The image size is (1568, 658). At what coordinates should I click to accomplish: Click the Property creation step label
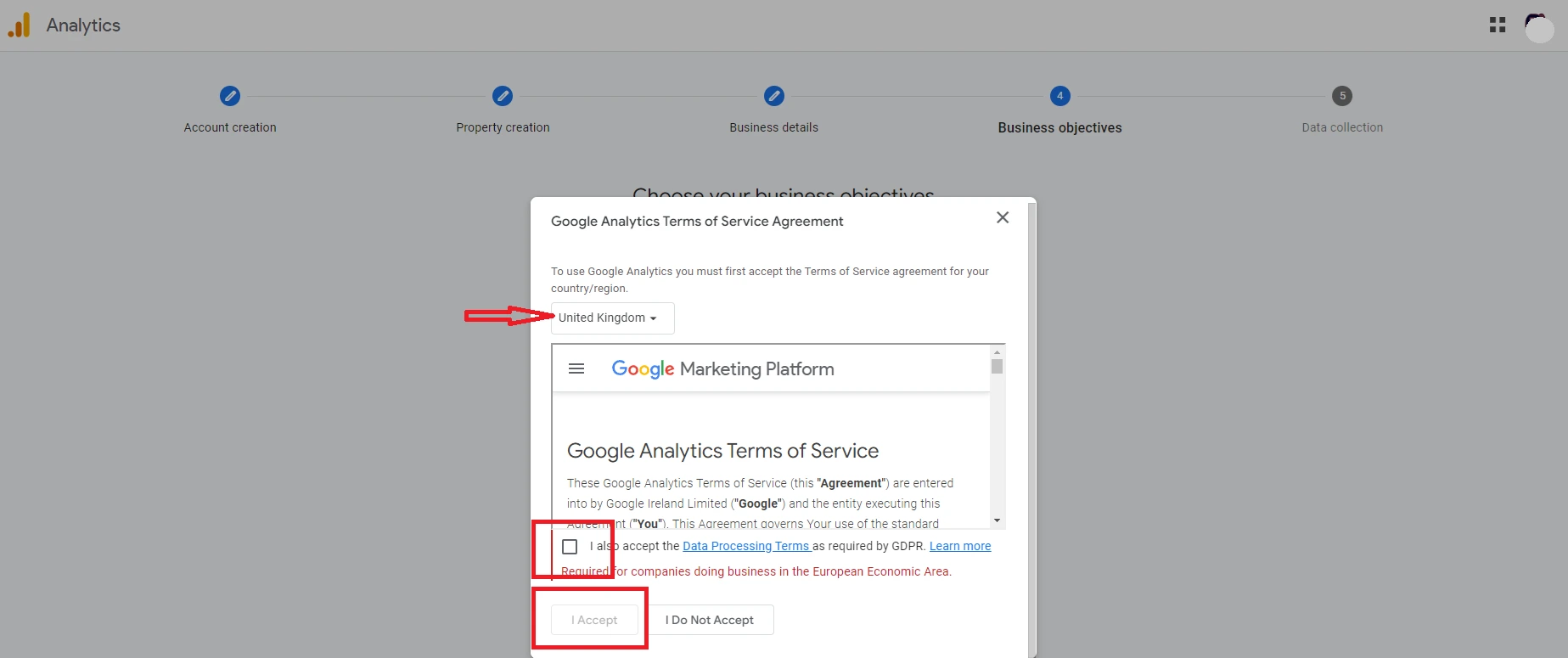click(503, 127)
